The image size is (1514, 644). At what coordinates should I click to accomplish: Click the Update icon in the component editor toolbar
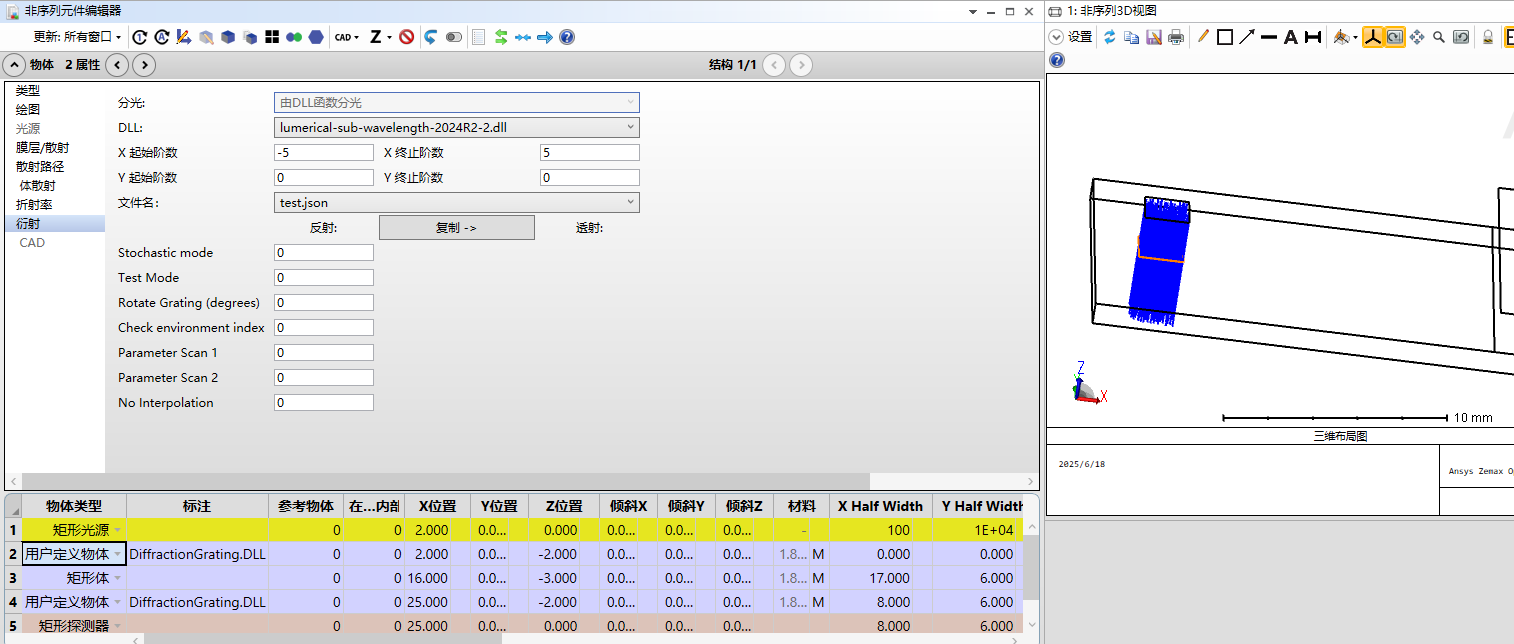[x=140, y=37]
